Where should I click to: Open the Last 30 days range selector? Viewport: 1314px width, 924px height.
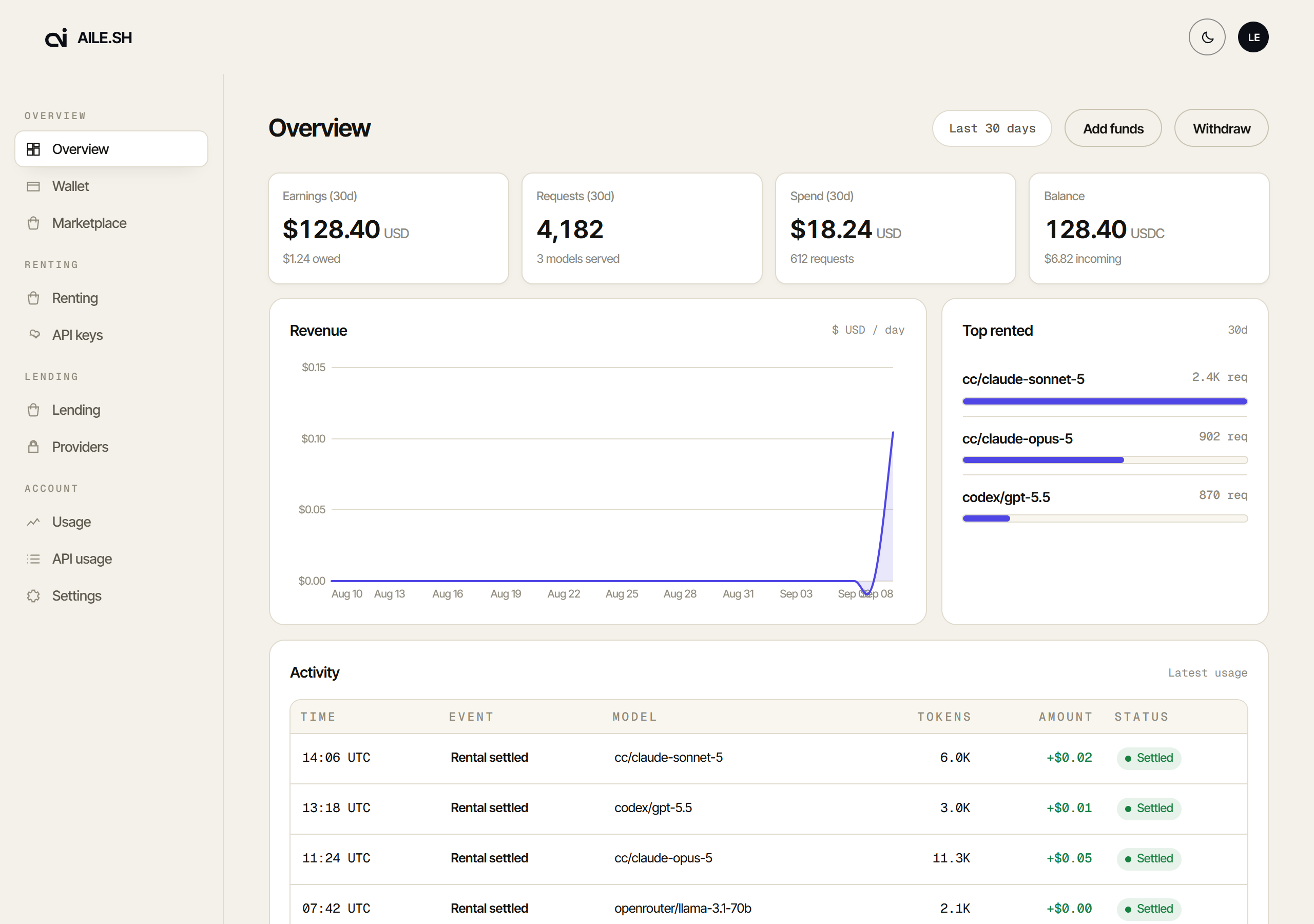[991, 128]
